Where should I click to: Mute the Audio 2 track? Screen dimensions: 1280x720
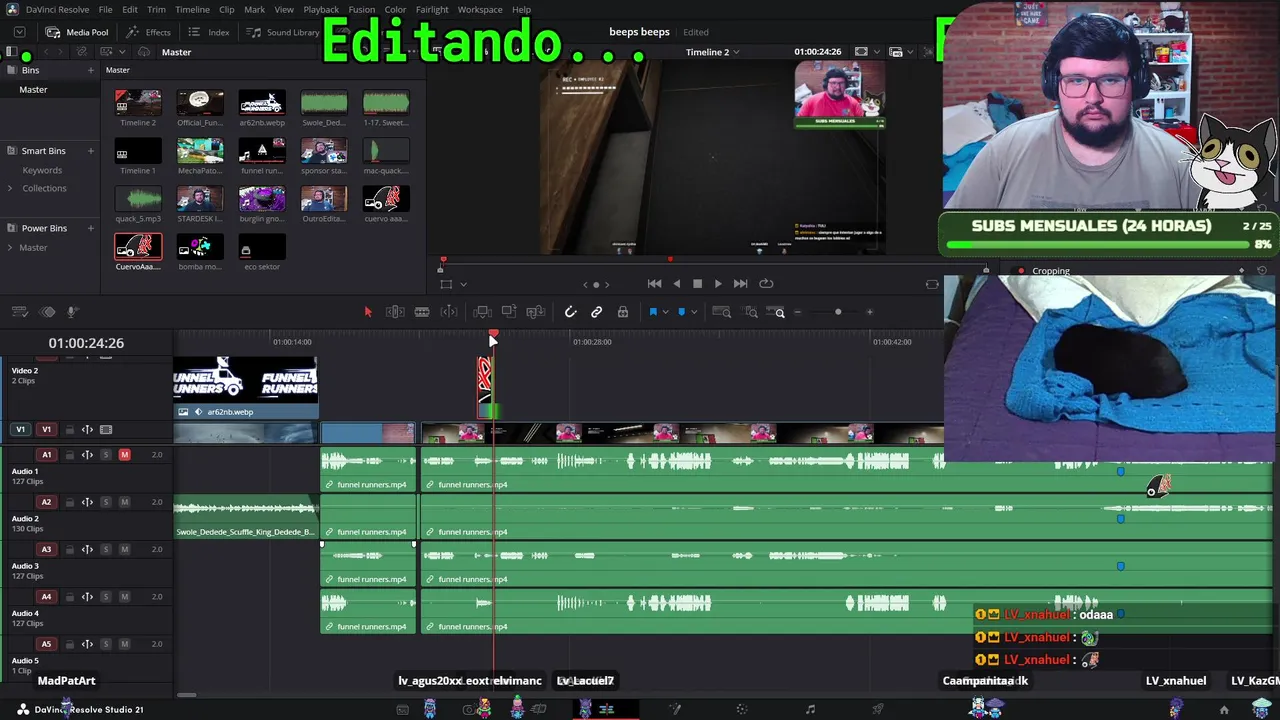124,502
